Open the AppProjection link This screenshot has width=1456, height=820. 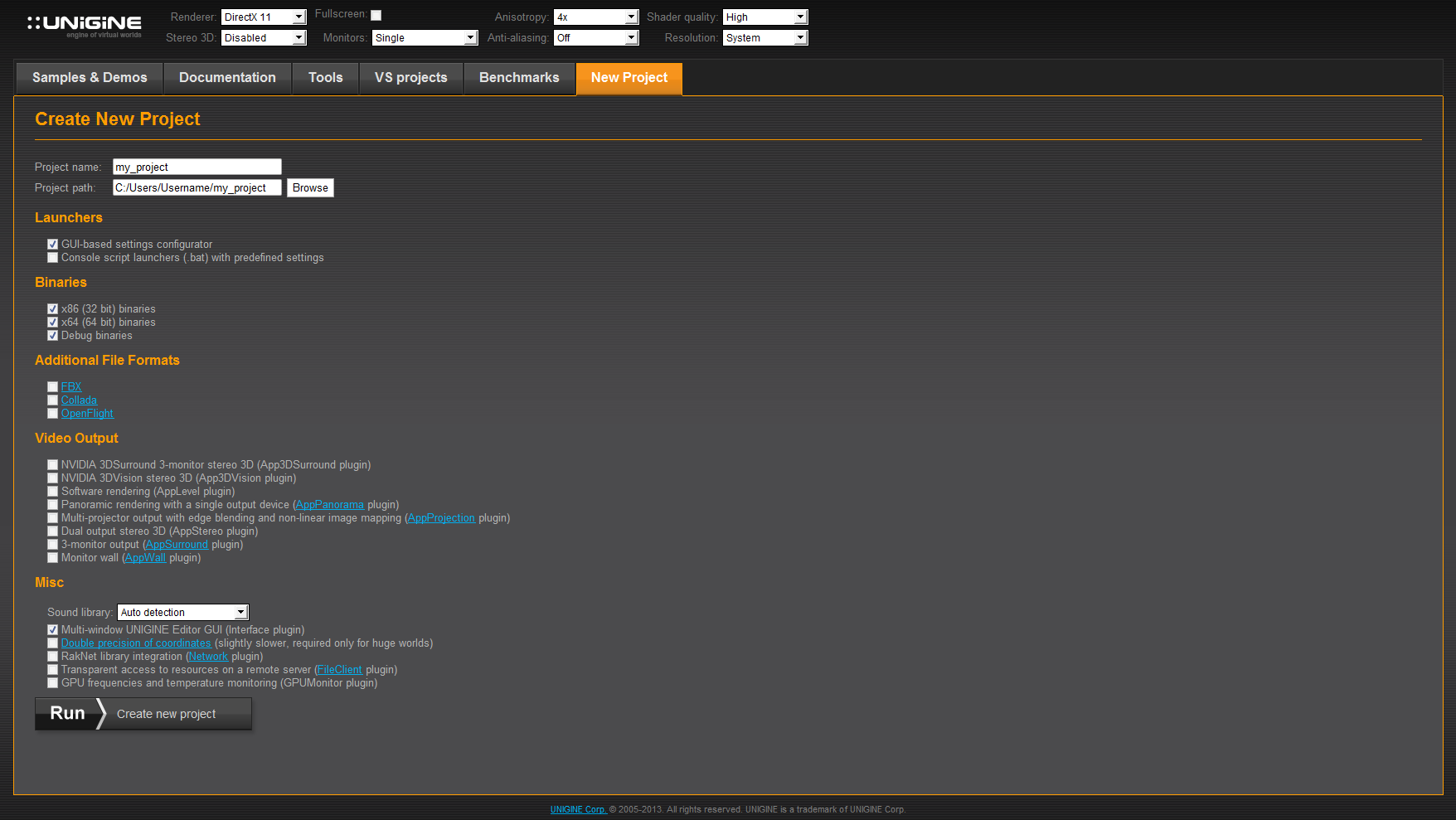point(441,517)
